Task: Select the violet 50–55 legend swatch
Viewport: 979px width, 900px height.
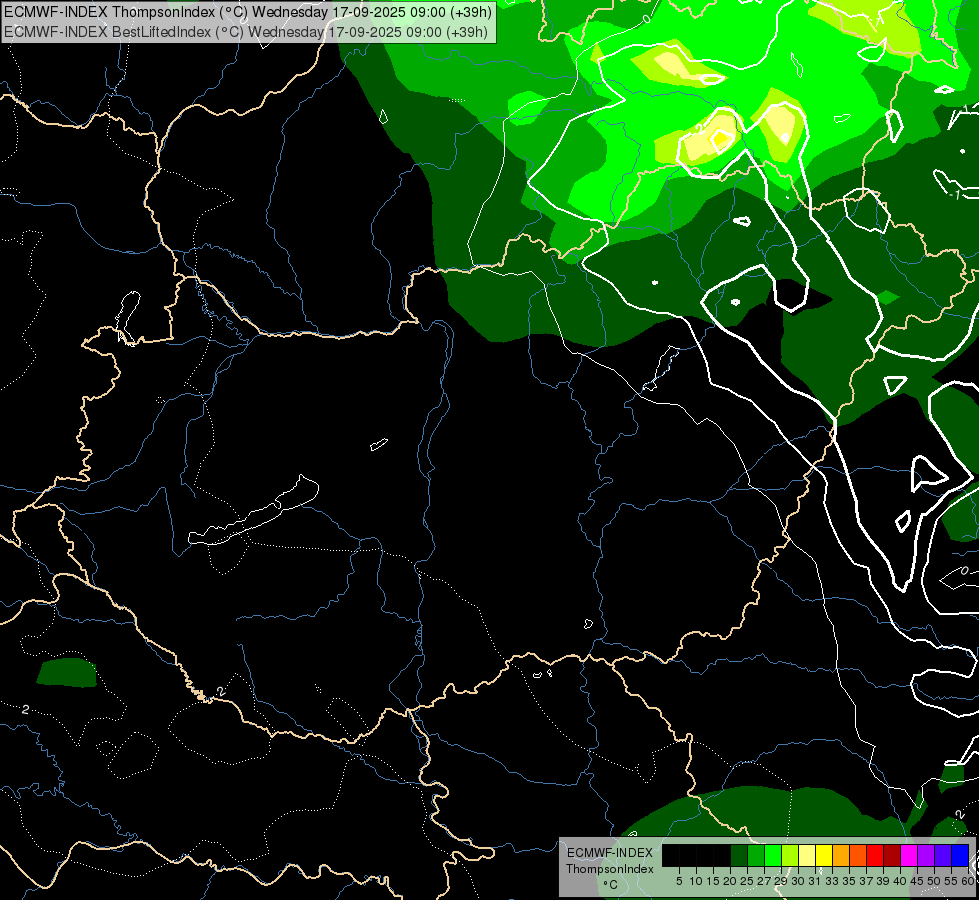Action: [943, 855]
